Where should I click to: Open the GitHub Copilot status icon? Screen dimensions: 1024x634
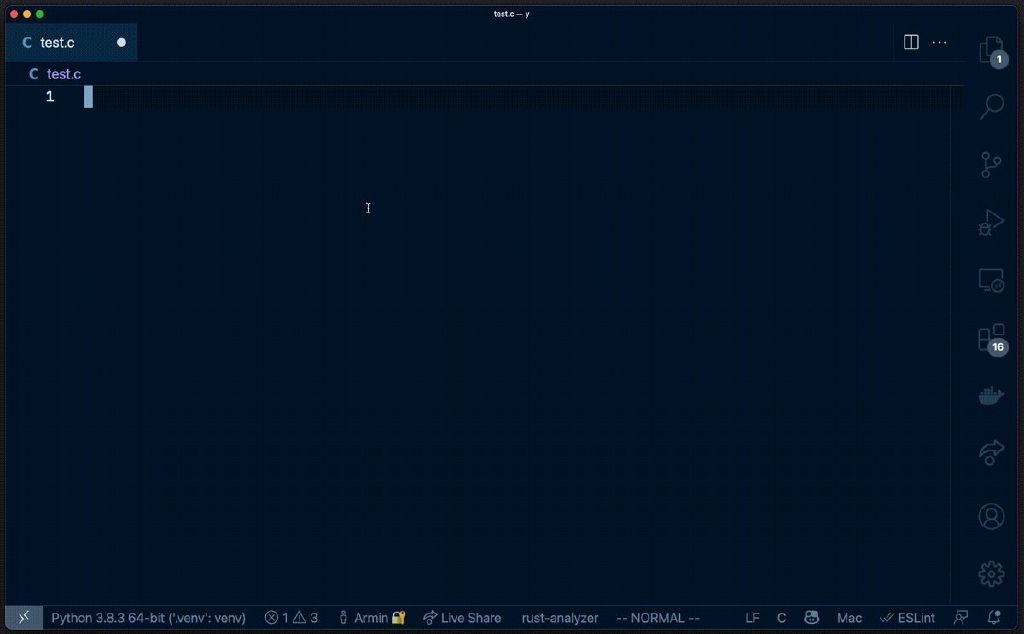tap(811, 617)
